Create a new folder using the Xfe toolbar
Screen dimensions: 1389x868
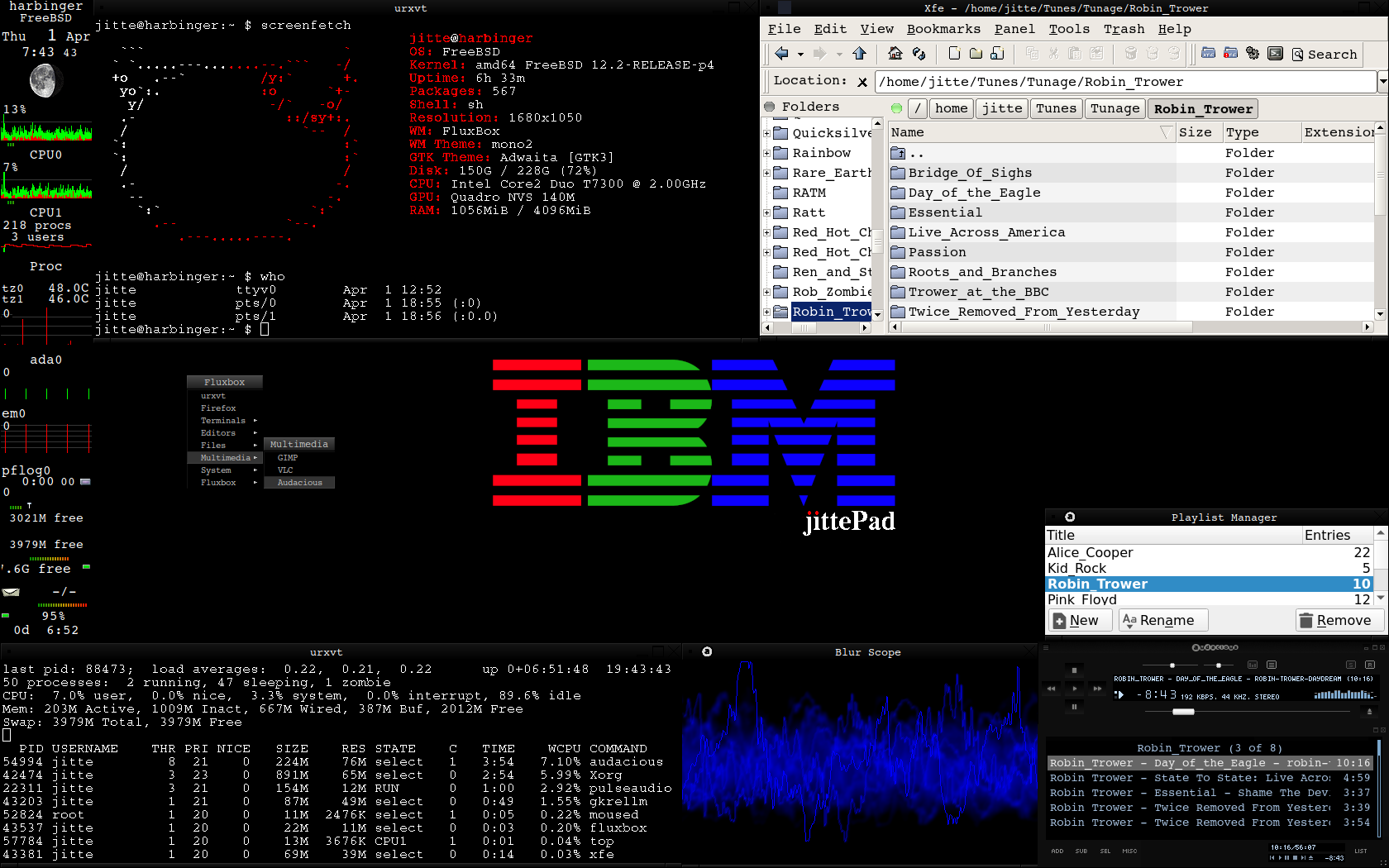(976, 54)
